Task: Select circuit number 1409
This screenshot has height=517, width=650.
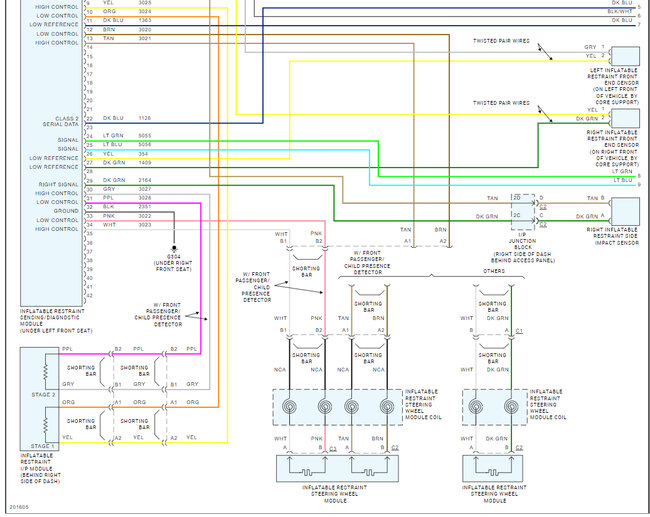Action: tap(145, 163)
